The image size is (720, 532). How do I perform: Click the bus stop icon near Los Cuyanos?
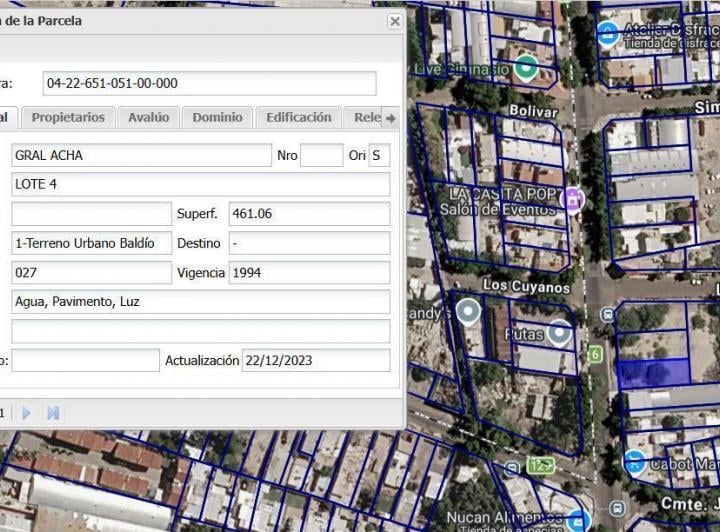pos(608,315)
